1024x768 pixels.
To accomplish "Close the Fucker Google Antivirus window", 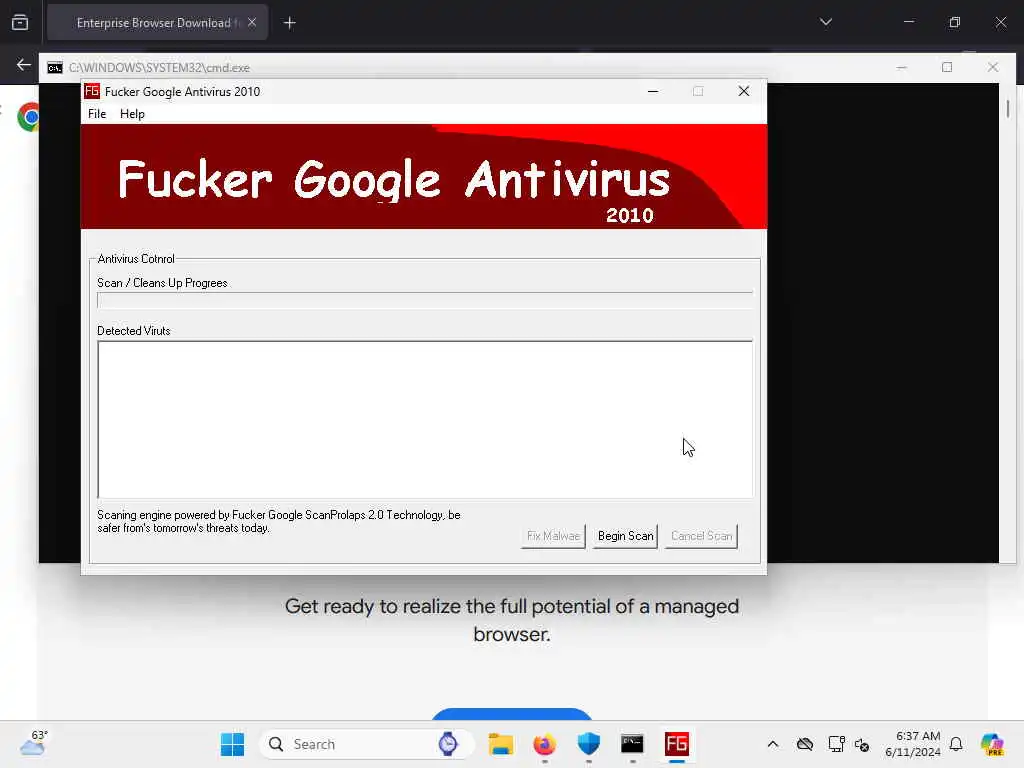I will point(743,91).
